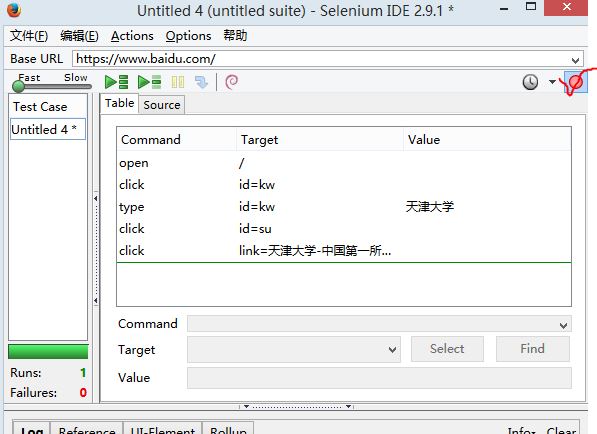Click the Firefox icon in title bar

pyautogui.click(x=14, y=10)
